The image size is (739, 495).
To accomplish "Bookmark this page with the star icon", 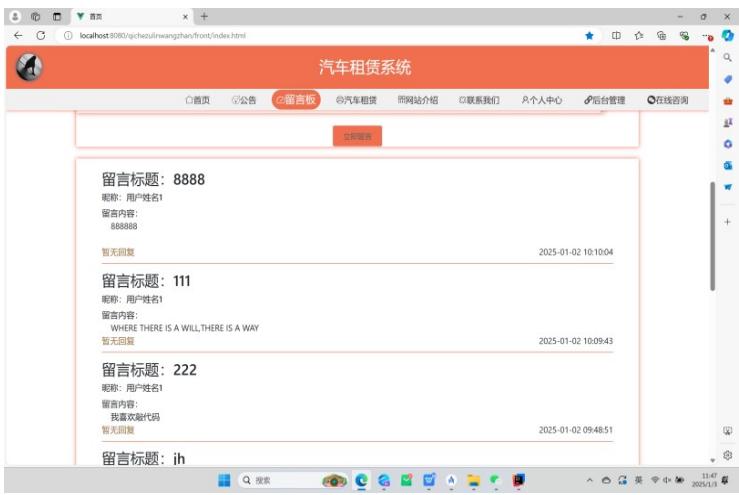I will pos(589,35).
